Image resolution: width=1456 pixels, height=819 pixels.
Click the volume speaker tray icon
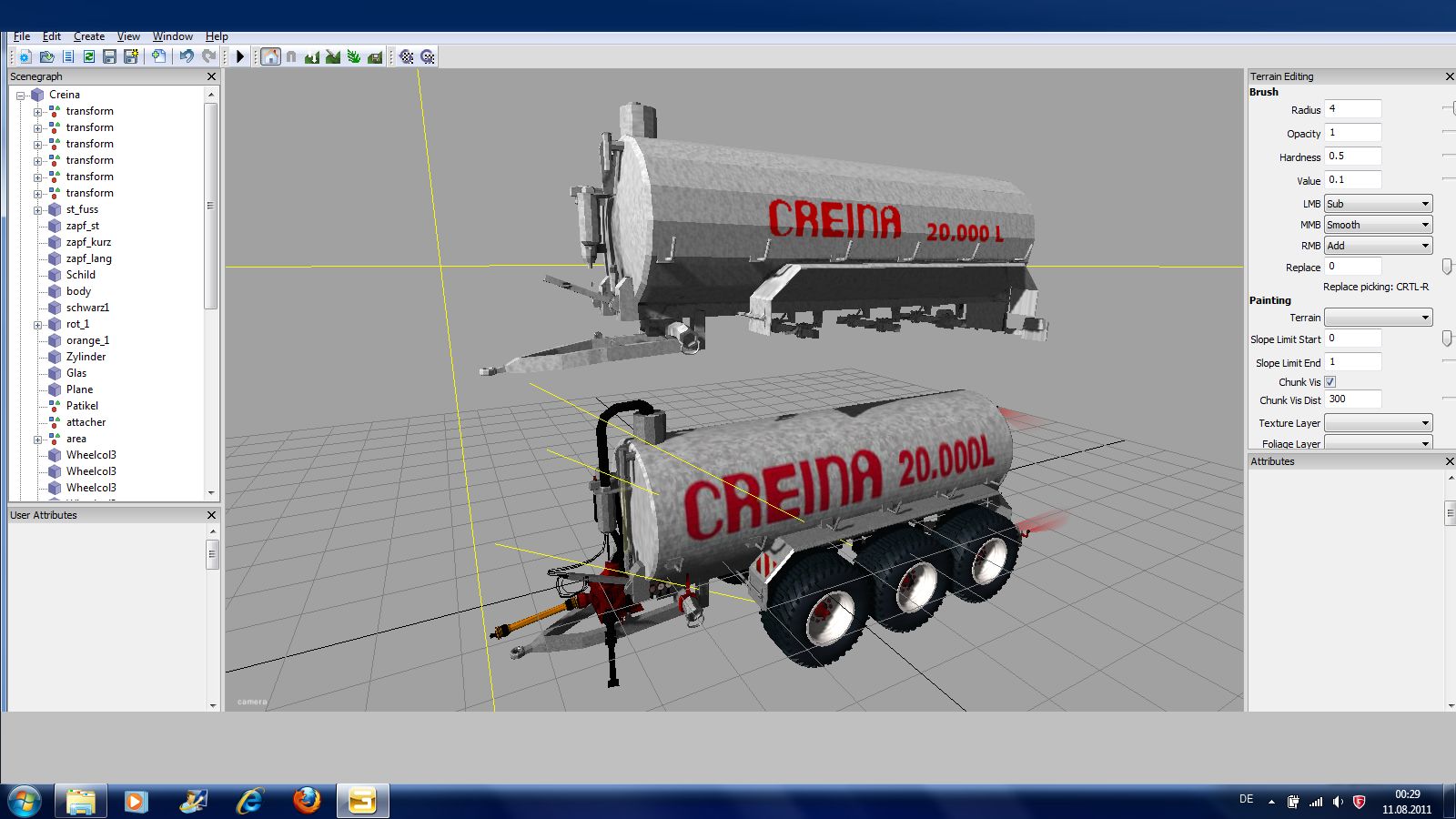(x=1338, y=802)
